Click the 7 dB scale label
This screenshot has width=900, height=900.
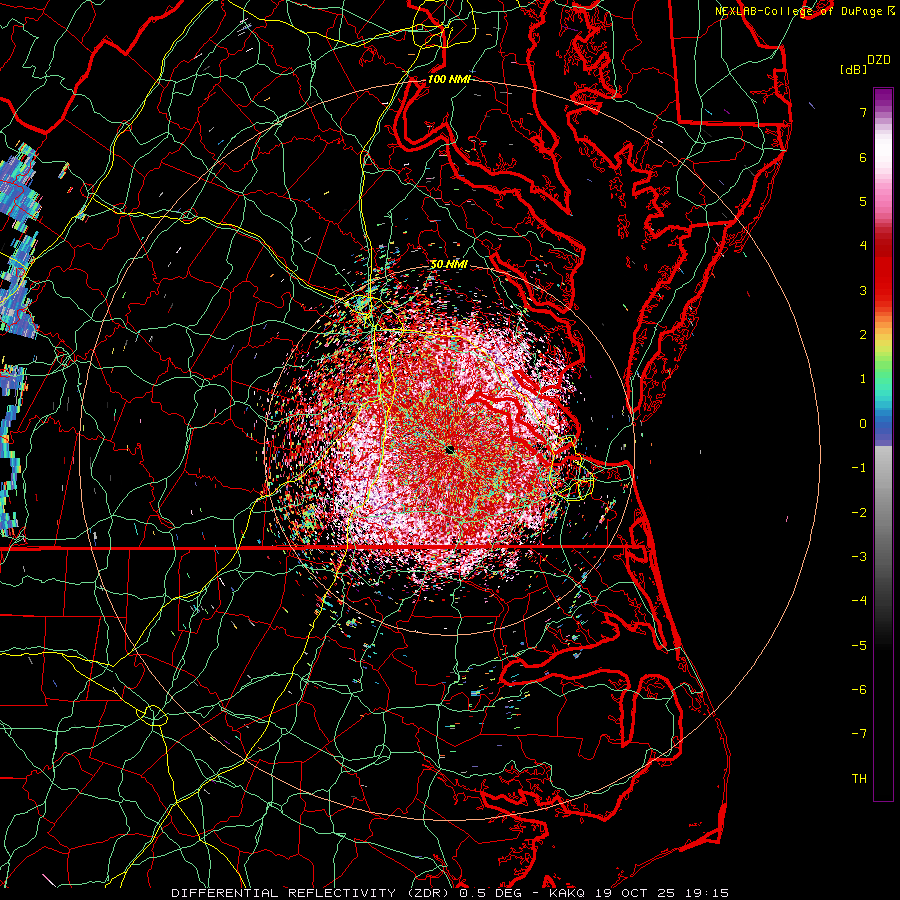tap(863, 112)
